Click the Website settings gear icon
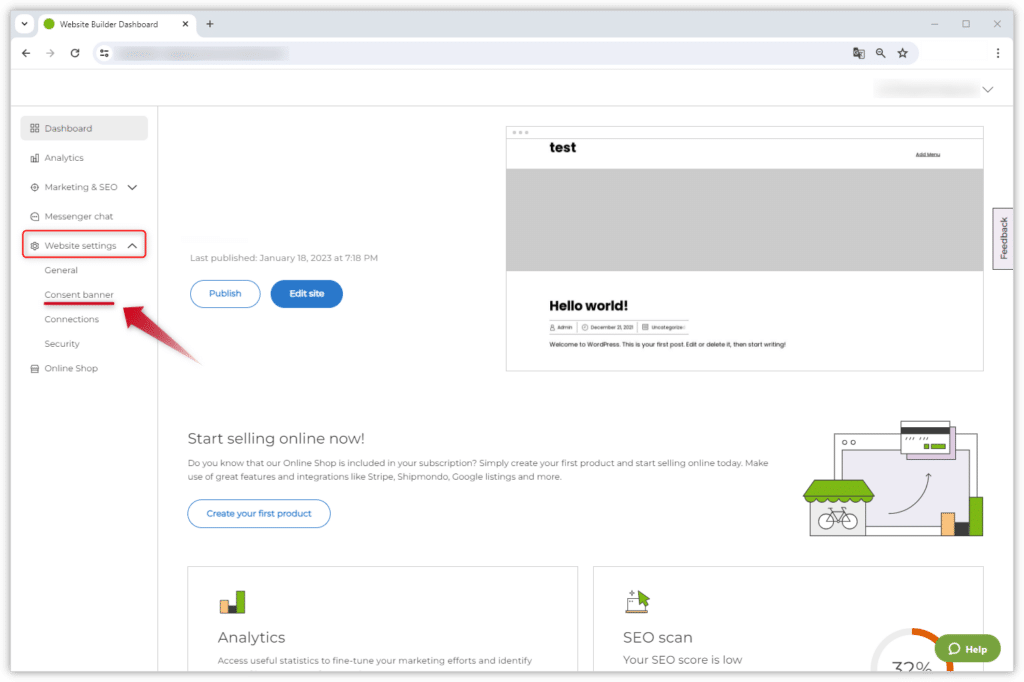This screenshot has height=682, width=1024. click(x=35, y=246)
